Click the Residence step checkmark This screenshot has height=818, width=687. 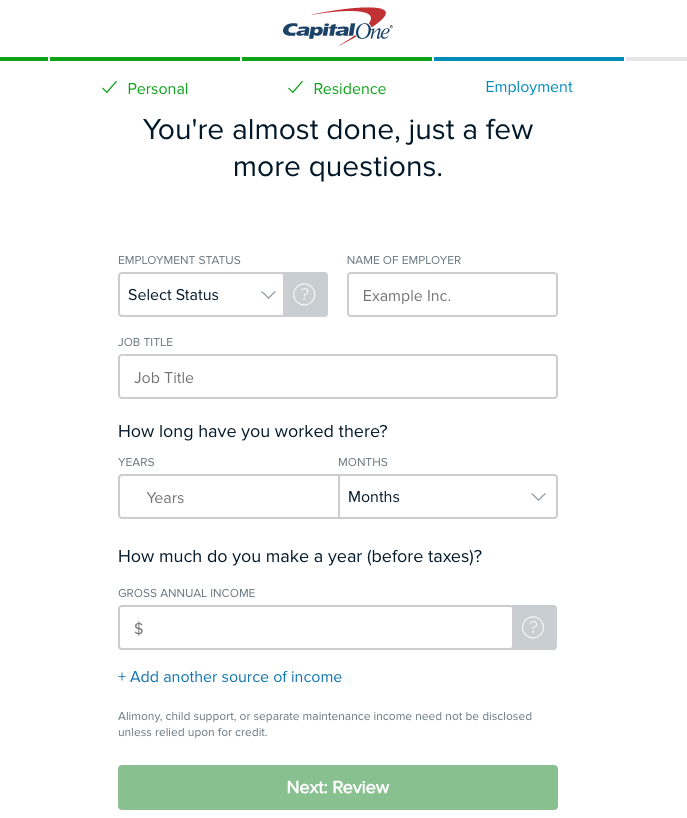pos(295,87)
